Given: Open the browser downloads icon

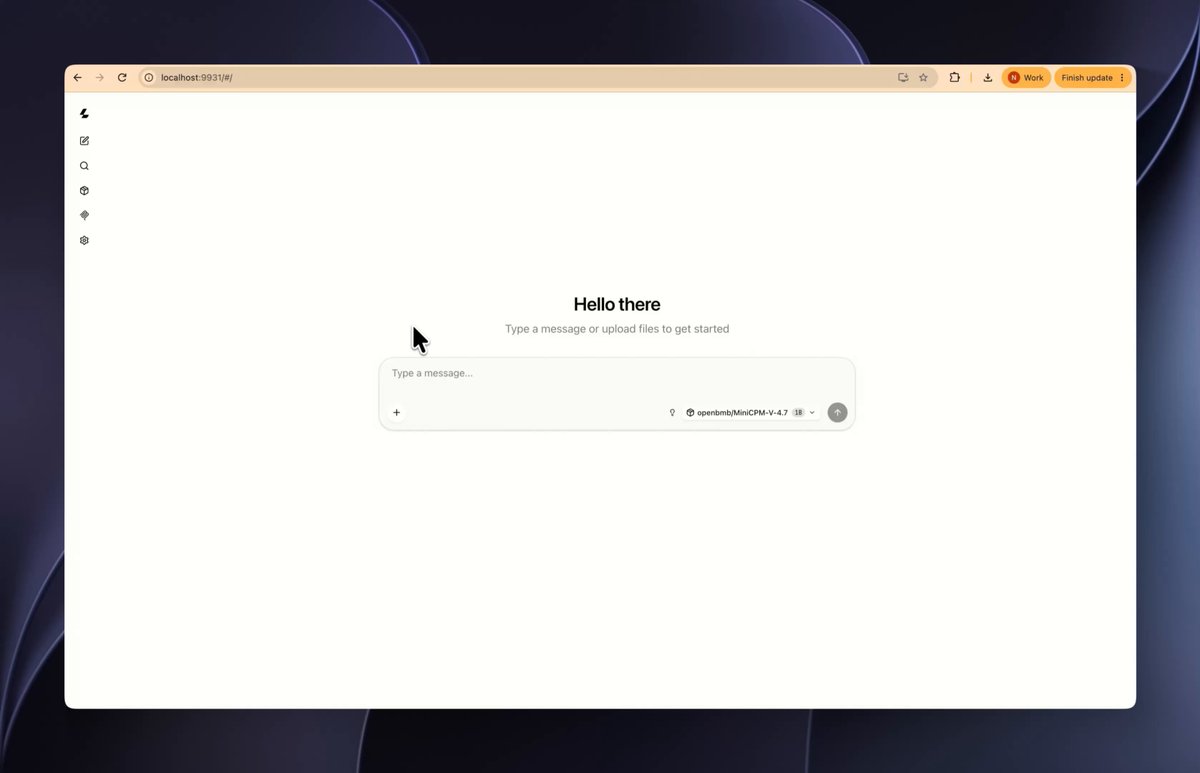Looking at the screenshot, I should pyautogui.click(x=988, y=77).
